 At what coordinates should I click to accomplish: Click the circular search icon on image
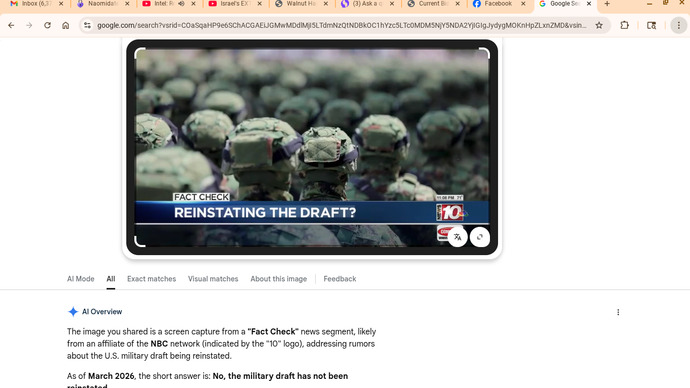pos(480,237)
